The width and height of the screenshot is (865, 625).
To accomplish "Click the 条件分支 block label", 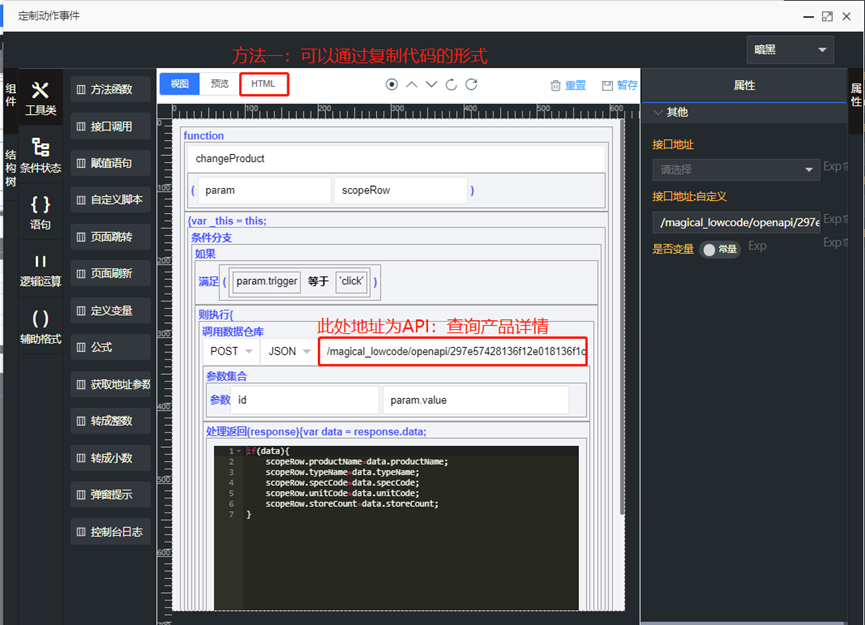I will point(211,238).
